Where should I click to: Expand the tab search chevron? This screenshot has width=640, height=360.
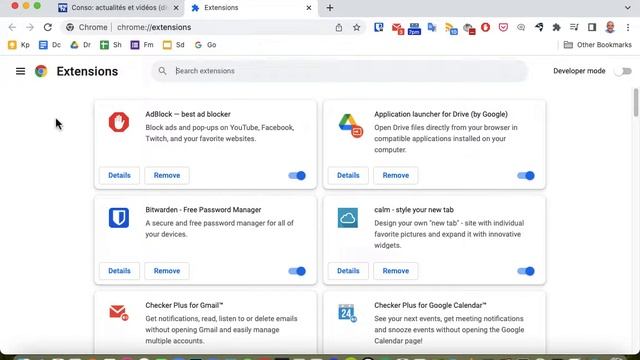[628, 7]
